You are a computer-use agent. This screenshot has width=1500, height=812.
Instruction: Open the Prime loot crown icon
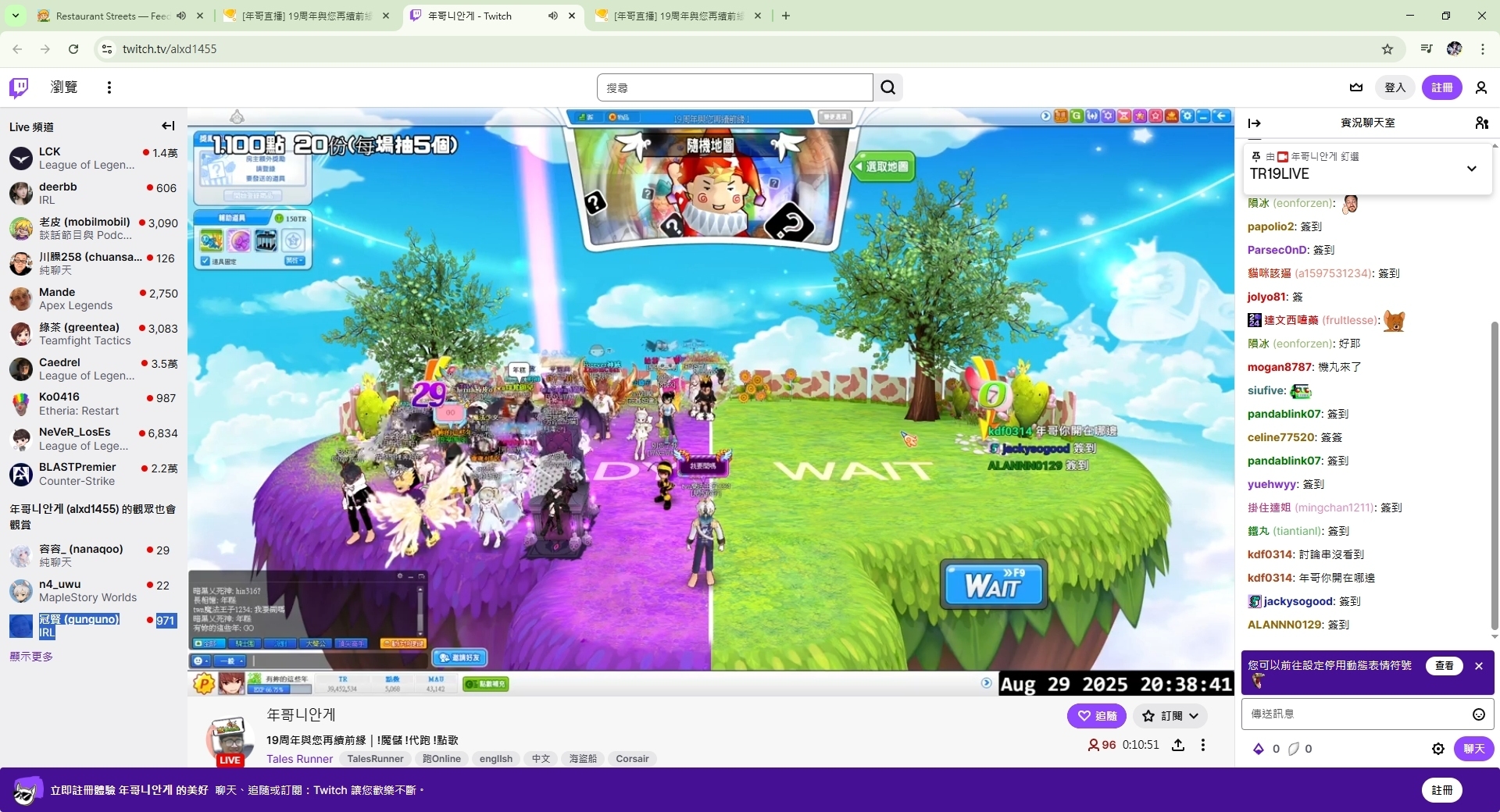pos(1356,87)
